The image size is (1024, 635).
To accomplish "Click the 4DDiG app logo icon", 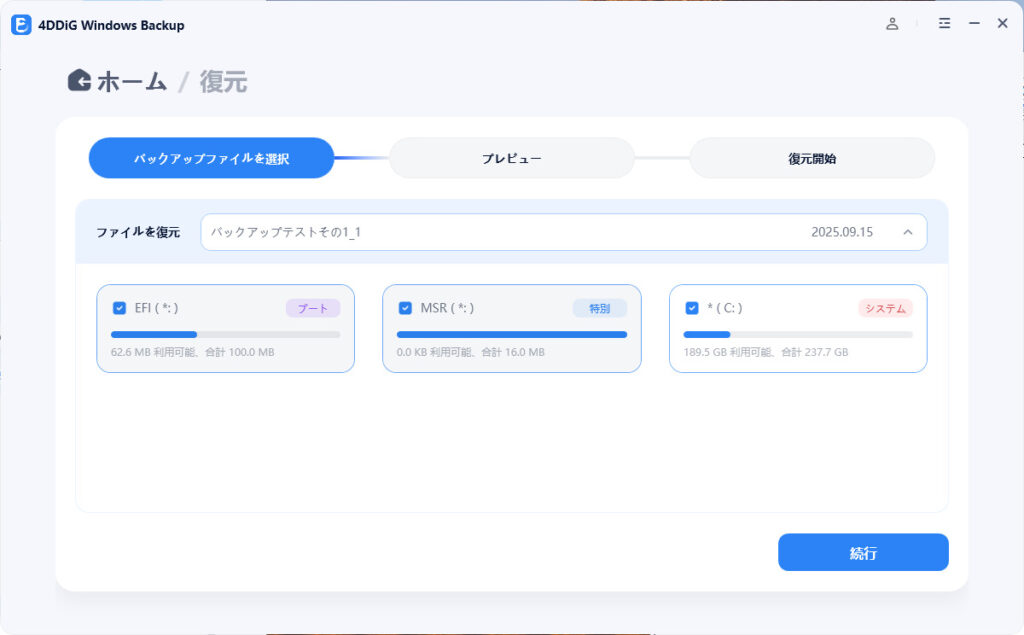I will (21, 25).
